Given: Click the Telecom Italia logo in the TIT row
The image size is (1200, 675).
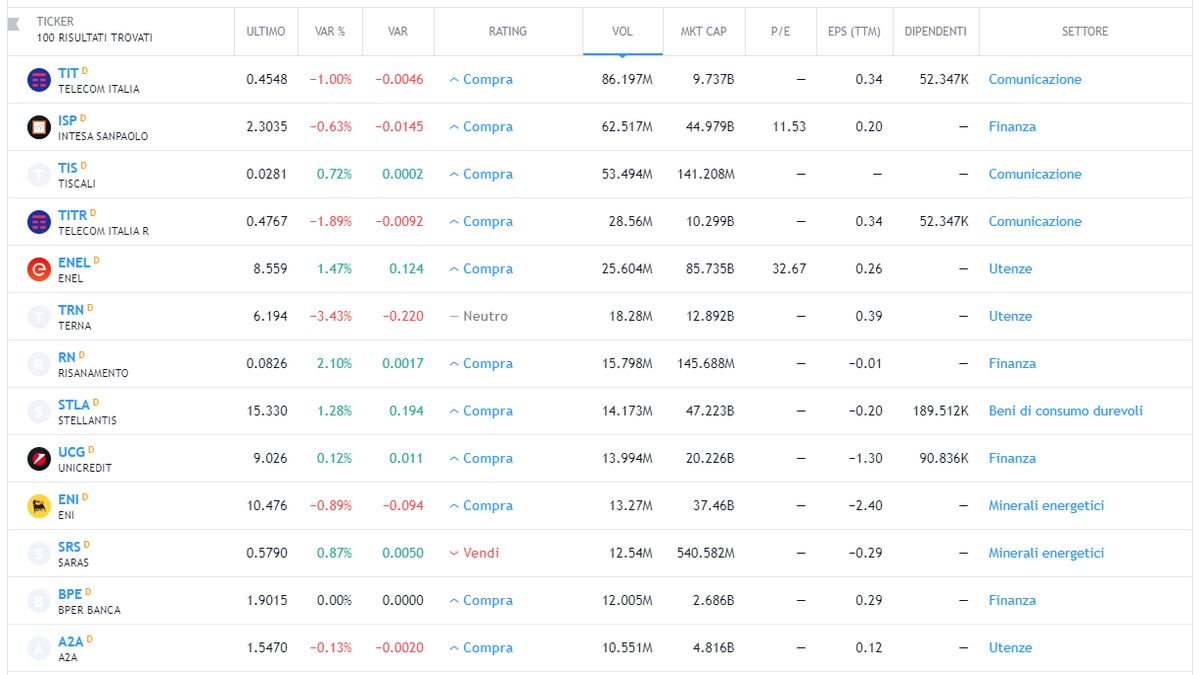Looking at the screenshot, I should coord(39,80).
